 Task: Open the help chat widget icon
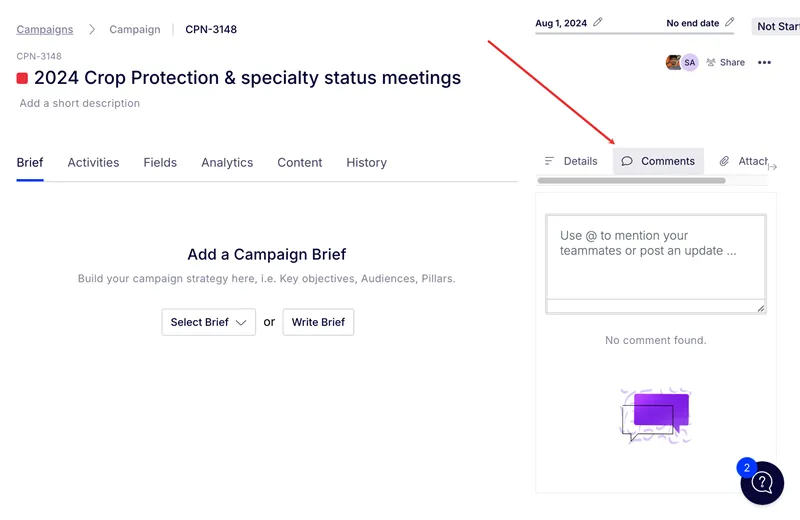coord(762,483)
